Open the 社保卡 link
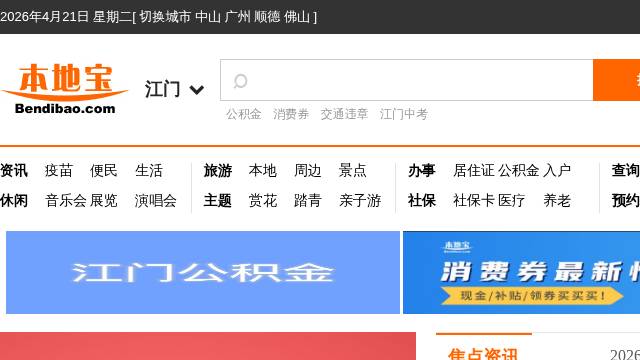Screen dimensions: 640x360 [474, 200]
